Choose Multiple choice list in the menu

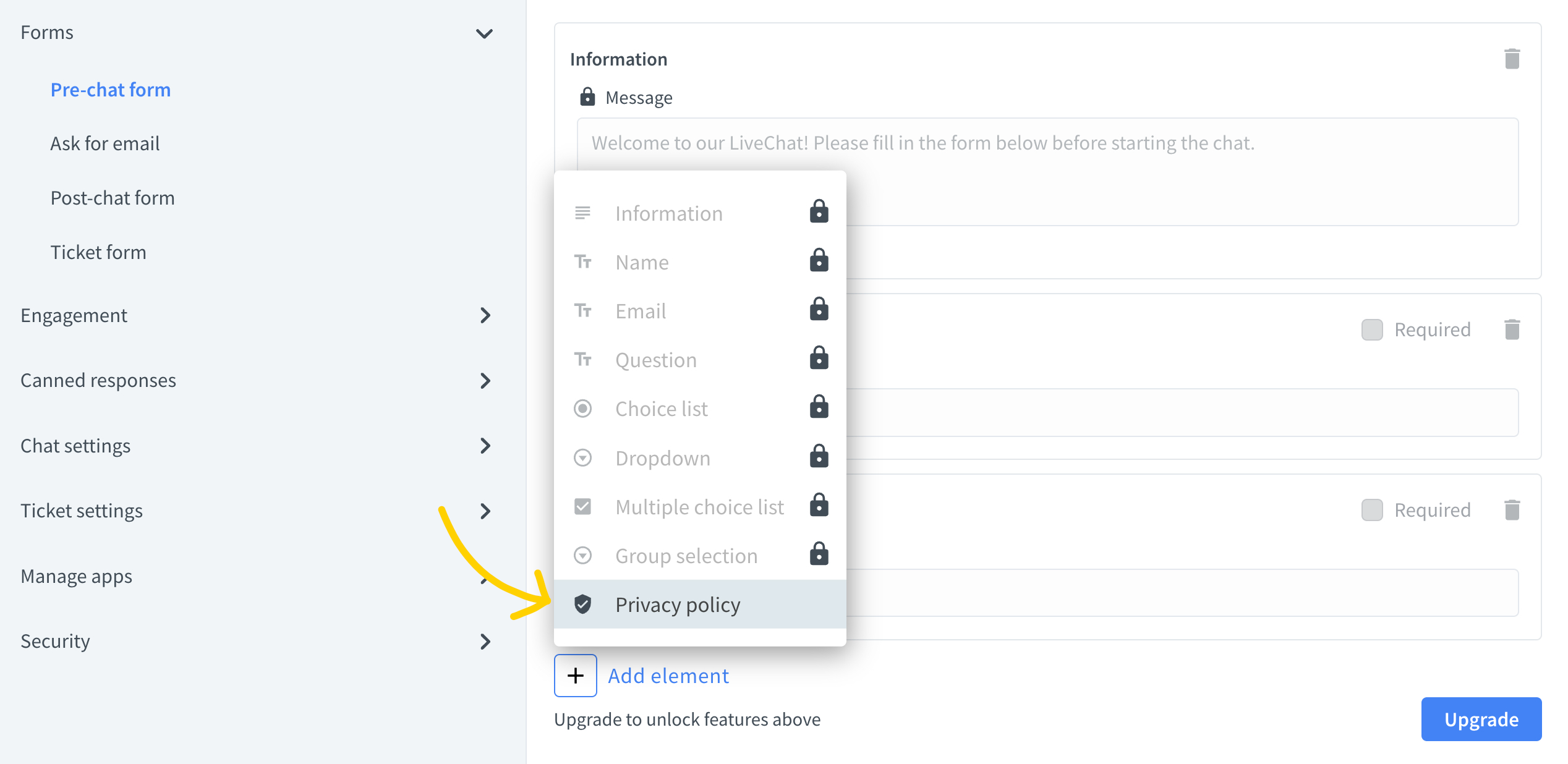point(700,507)
